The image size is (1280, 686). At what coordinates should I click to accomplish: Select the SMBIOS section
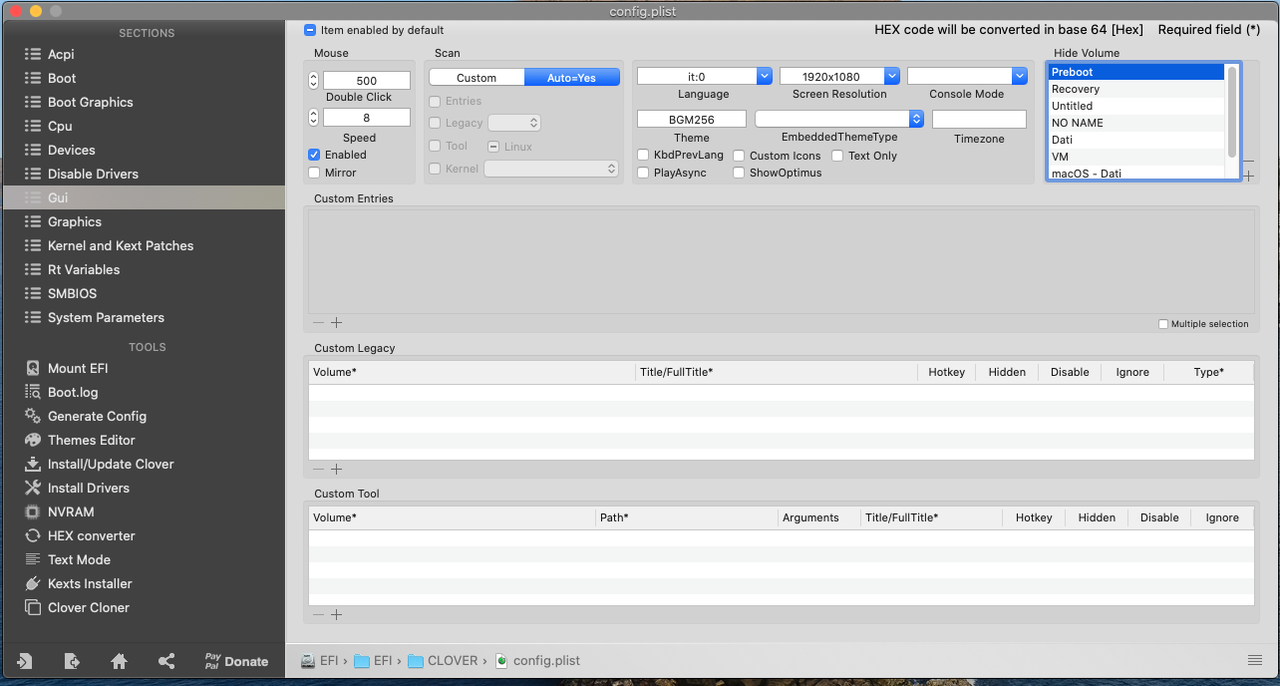click(x=72, y=294)
